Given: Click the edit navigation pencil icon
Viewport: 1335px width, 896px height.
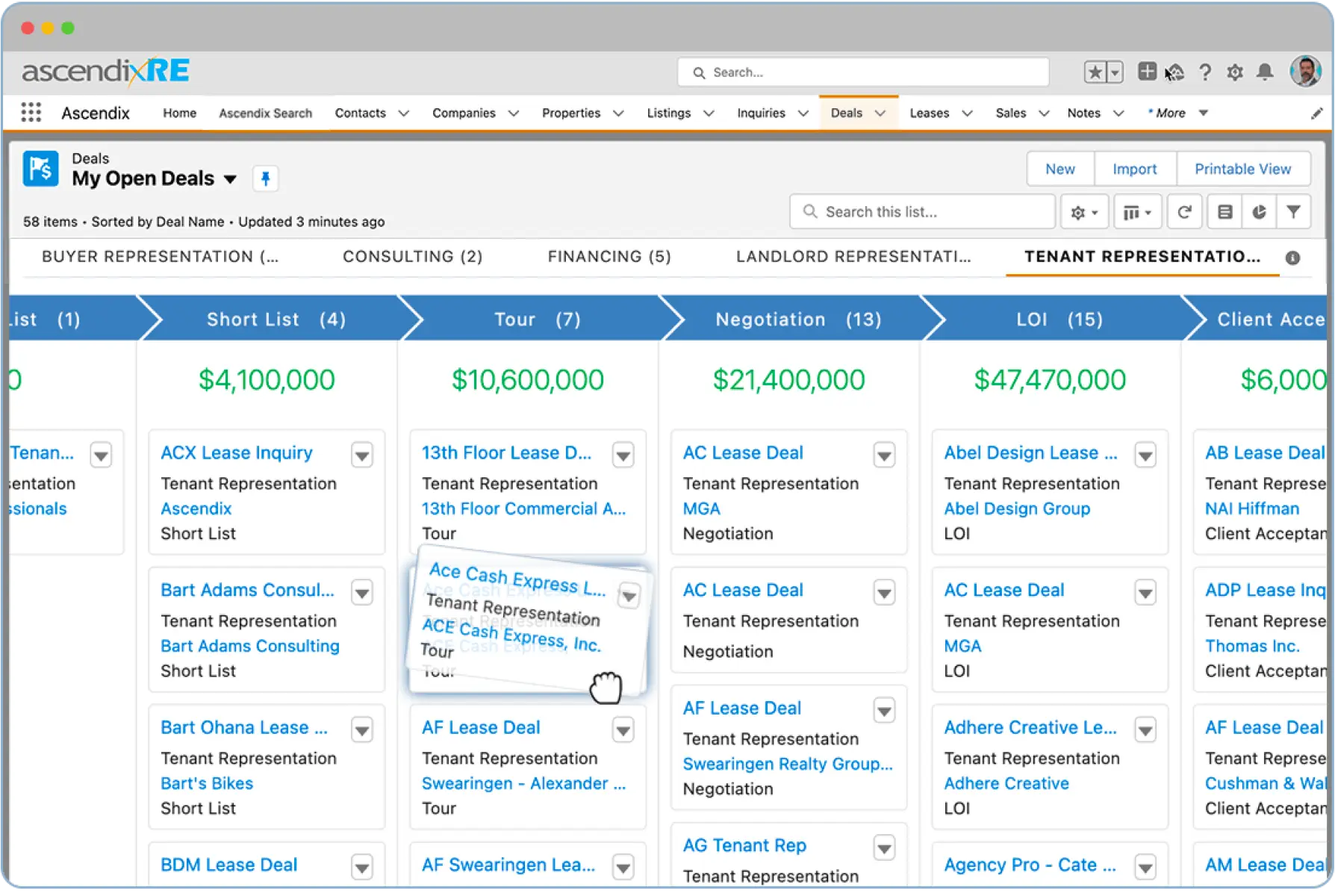Looking at the screenshot, I should (1316, 113).
